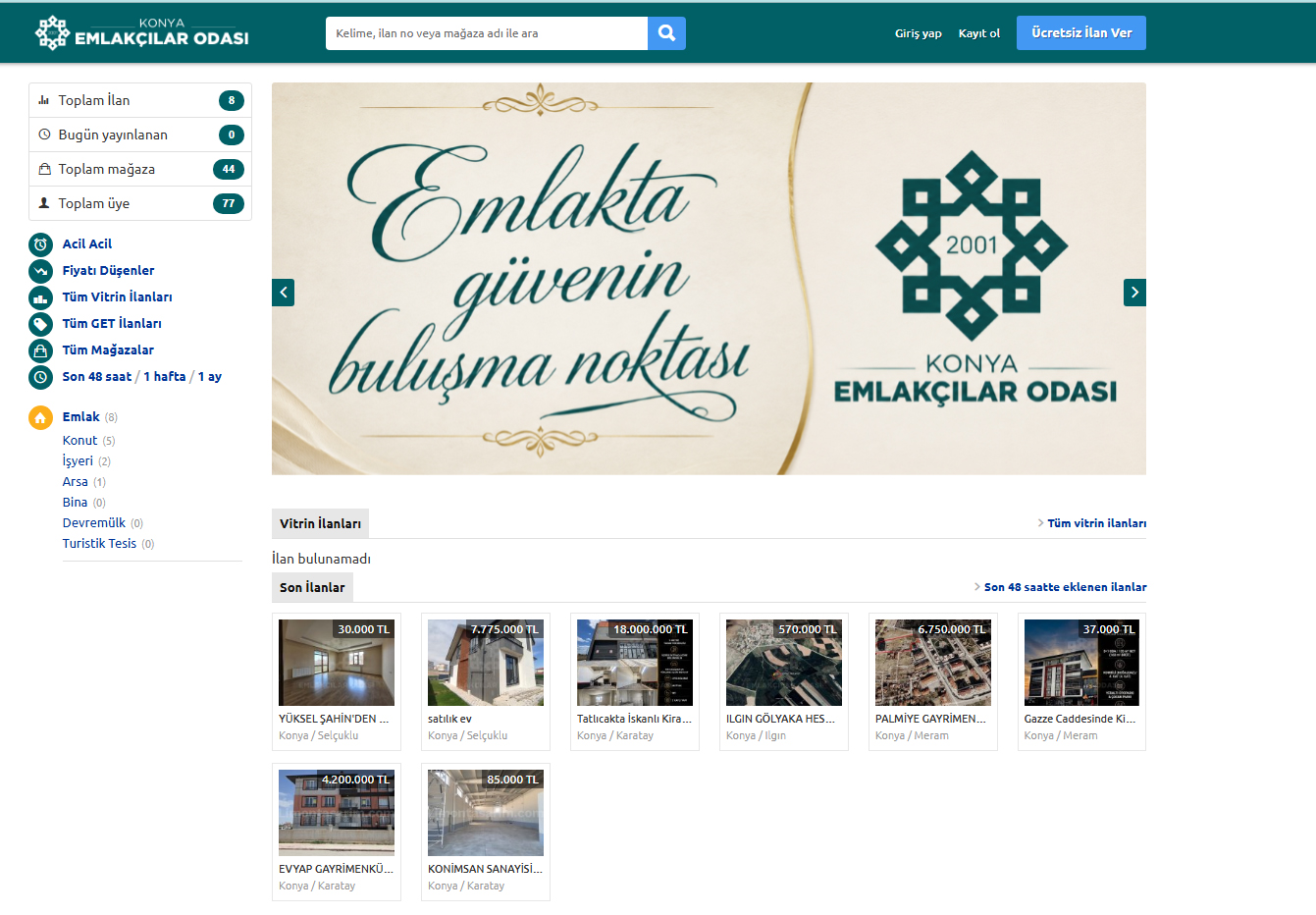Click the 4.200.000 TL listing thumbnail
The height and width of the screenshot is (915, 1316).
click(x=337, y=813)
